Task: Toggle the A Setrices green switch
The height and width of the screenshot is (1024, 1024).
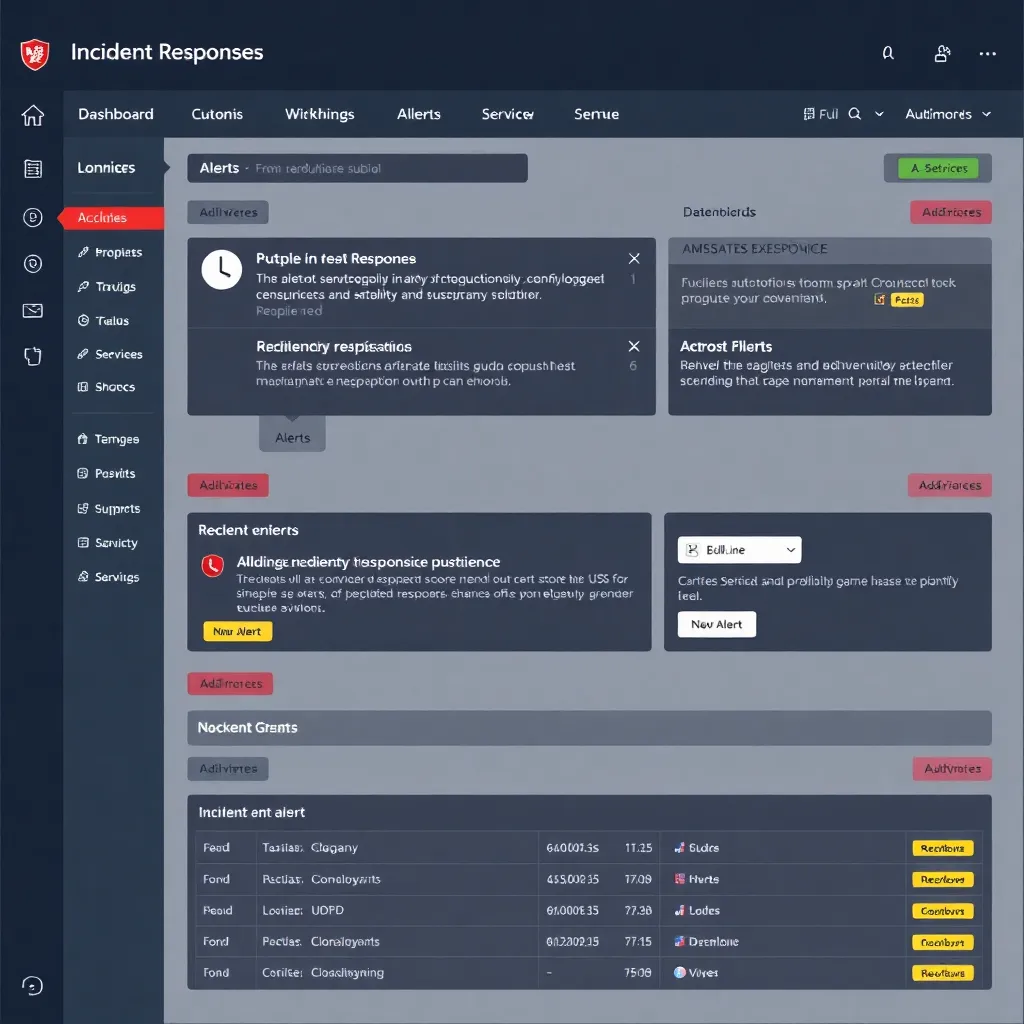Action: tap(936, 168)
